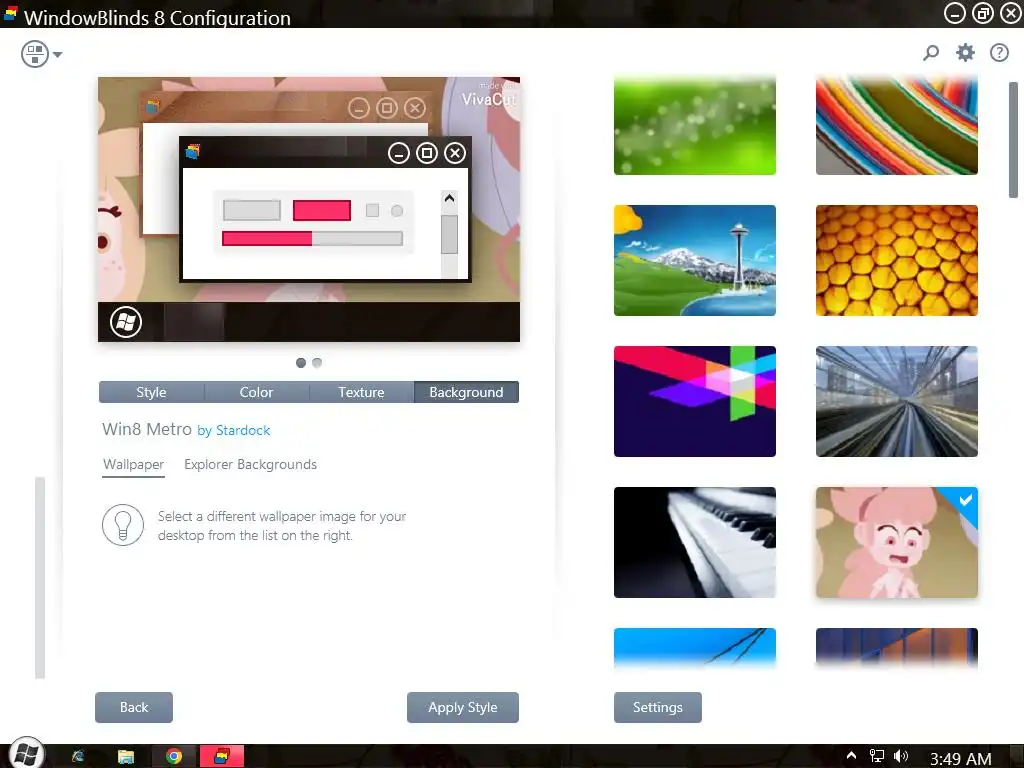The width and height of the screenshot is (1024, 768).
Task: Click the preview window's maximize icon
Action: coord(427,153)
